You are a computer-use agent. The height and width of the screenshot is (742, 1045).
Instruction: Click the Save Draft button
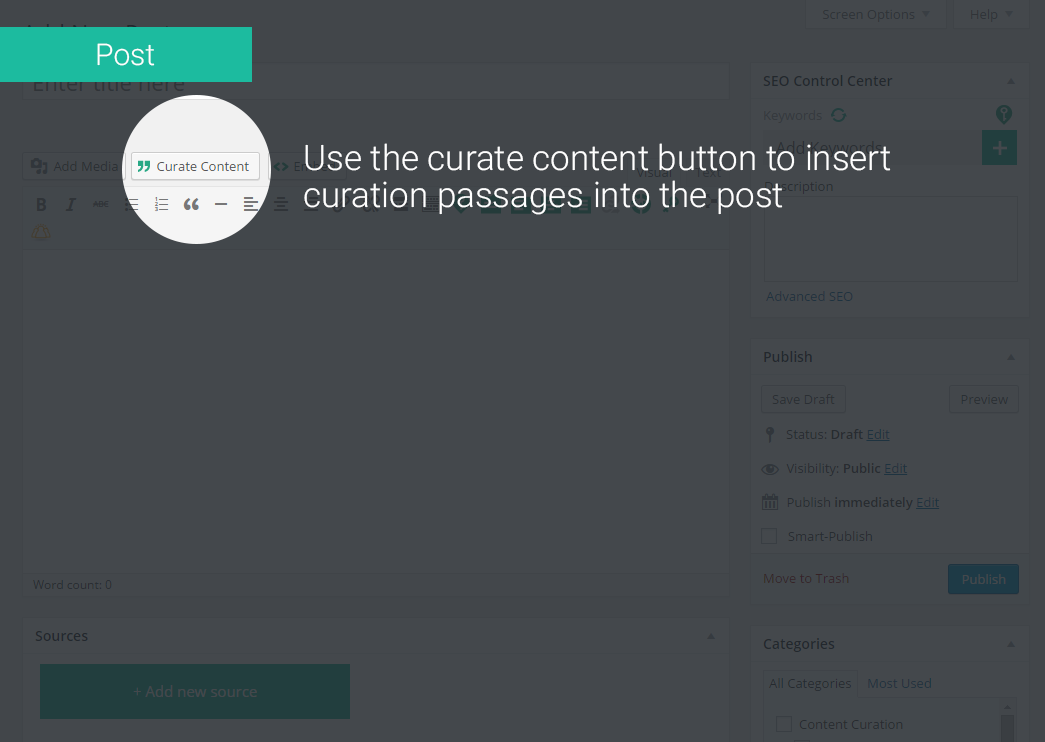point(803,399)
